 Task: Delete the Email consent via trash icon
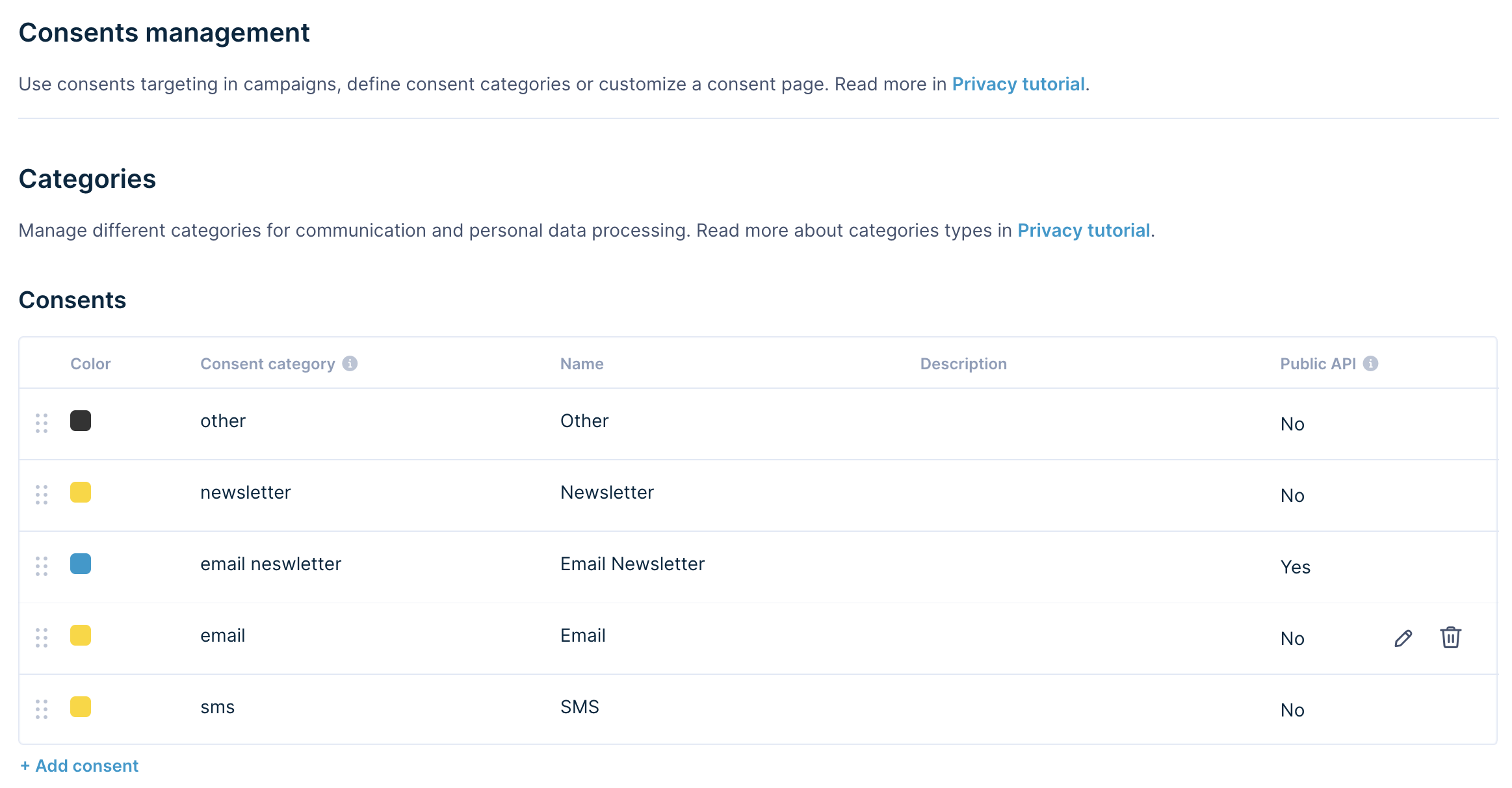pyautogui.click(x=1450, y=638)
